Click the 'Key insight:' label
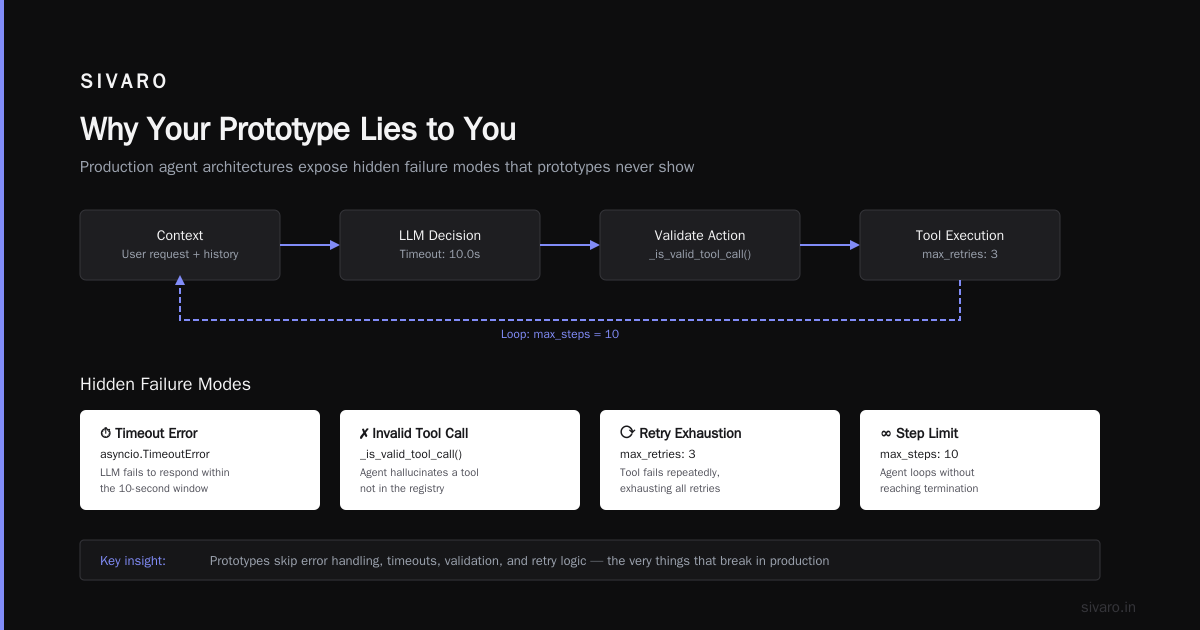 click(x=133, y=561)
